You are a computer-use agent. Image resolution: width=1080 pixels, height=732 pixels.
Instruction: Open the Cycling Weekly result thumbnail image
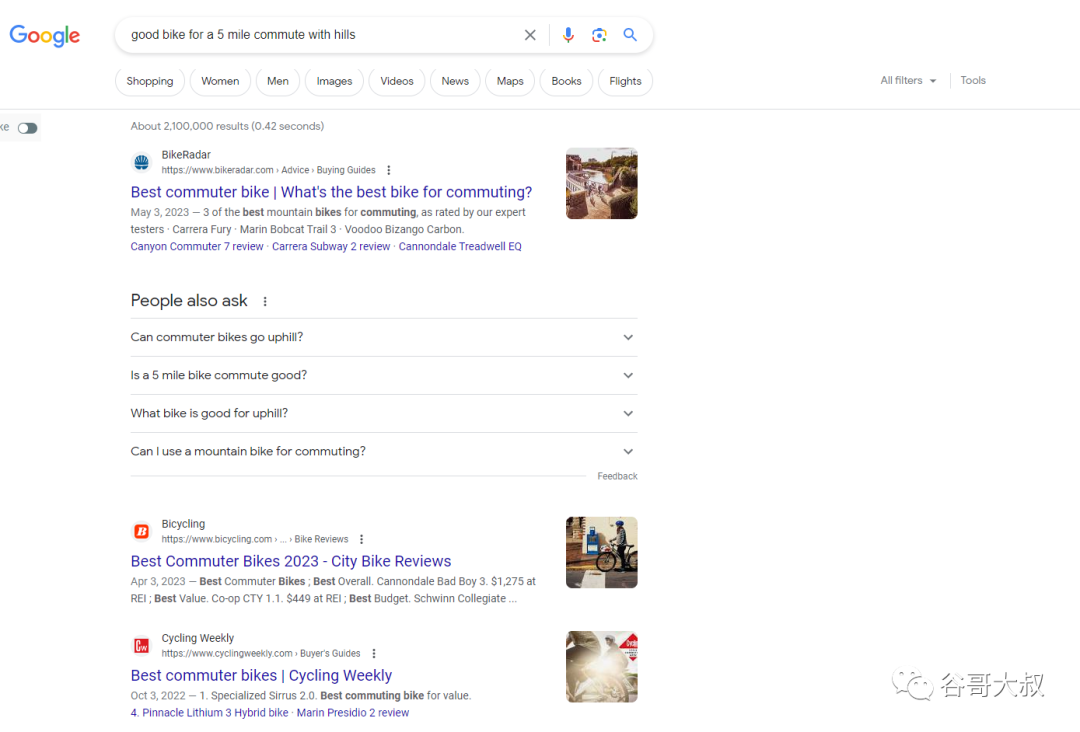click(x=601, y=667)
